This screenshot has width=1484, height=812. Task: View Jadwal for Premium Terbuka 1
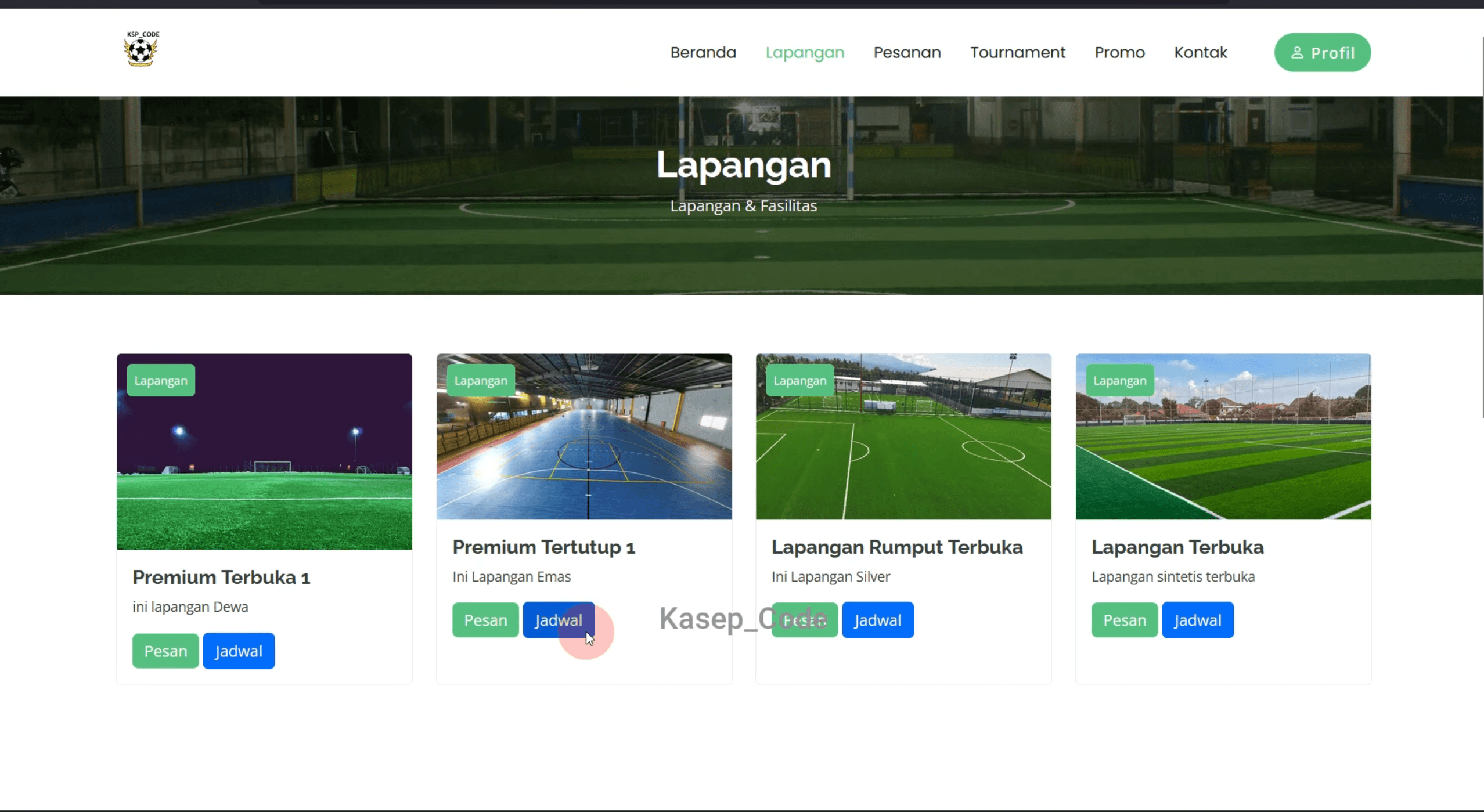[x=239, y=651]
